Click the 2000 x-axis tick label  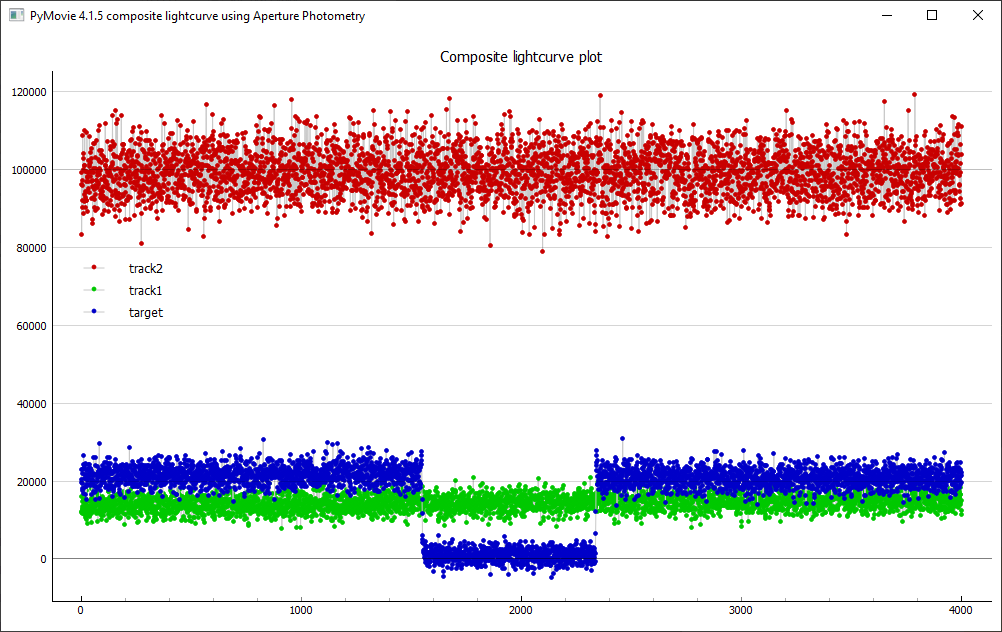point(520,610)
